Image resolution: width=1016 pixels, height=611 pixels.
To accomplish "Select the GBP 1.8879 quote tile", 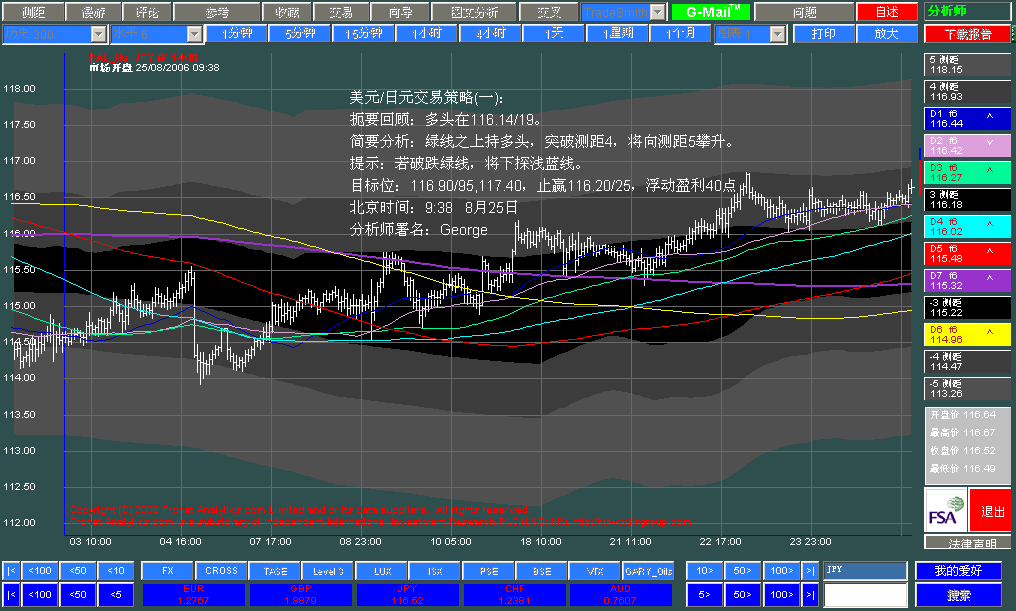I will pyautogui.click(x=301, y=595).
